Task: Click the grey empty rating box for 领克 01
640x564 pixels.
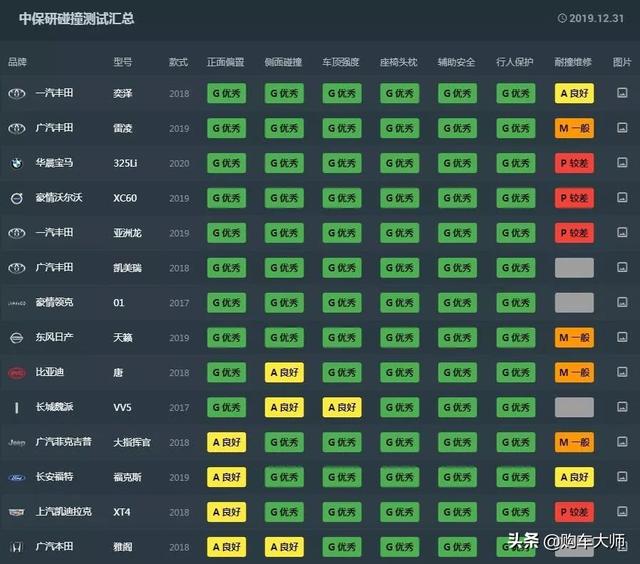Action: point(574,303)
